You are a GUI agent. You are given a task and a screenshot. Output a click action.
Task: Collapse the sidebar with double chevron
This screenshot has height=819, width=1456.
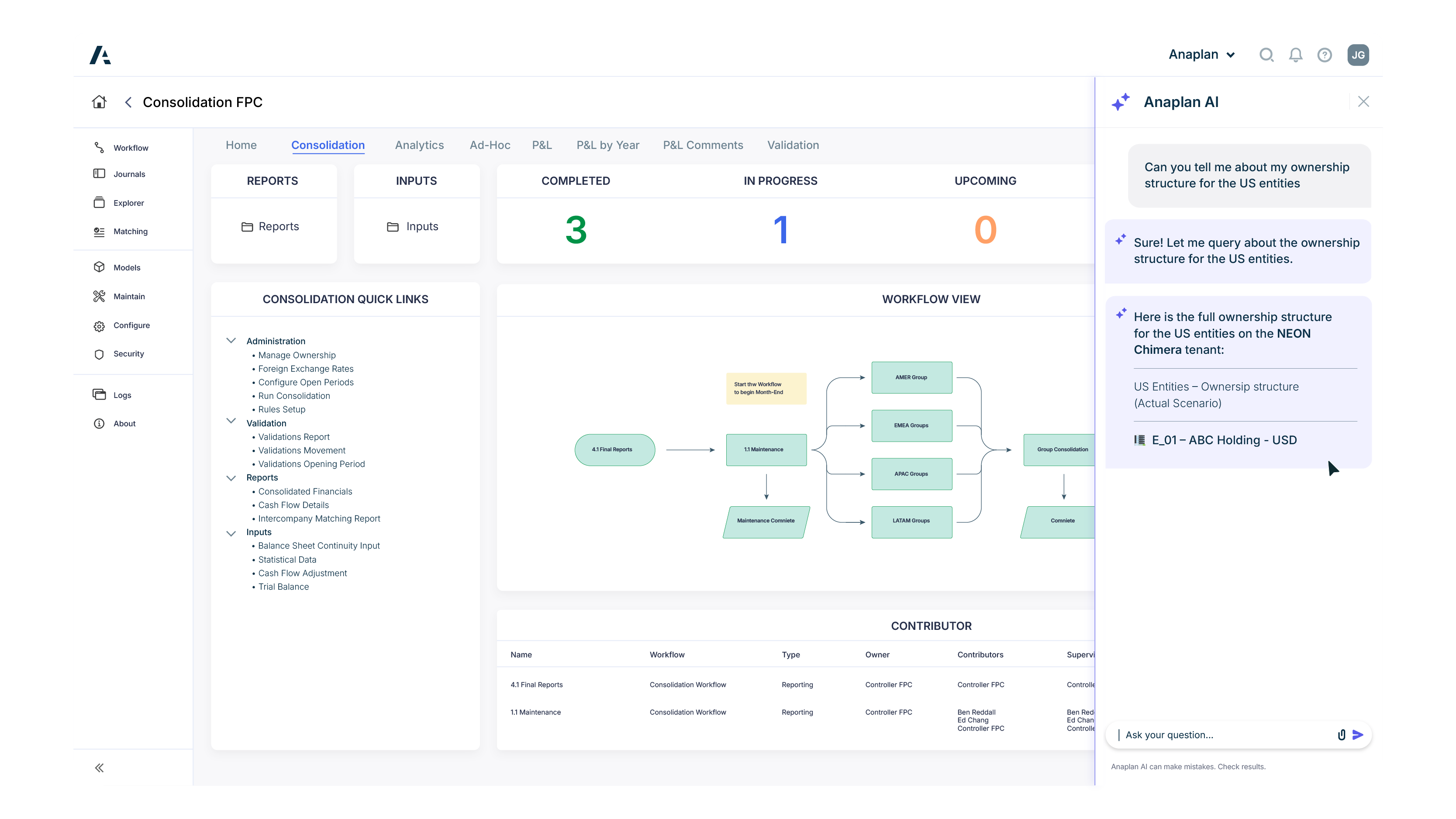(x=99, y=767)
